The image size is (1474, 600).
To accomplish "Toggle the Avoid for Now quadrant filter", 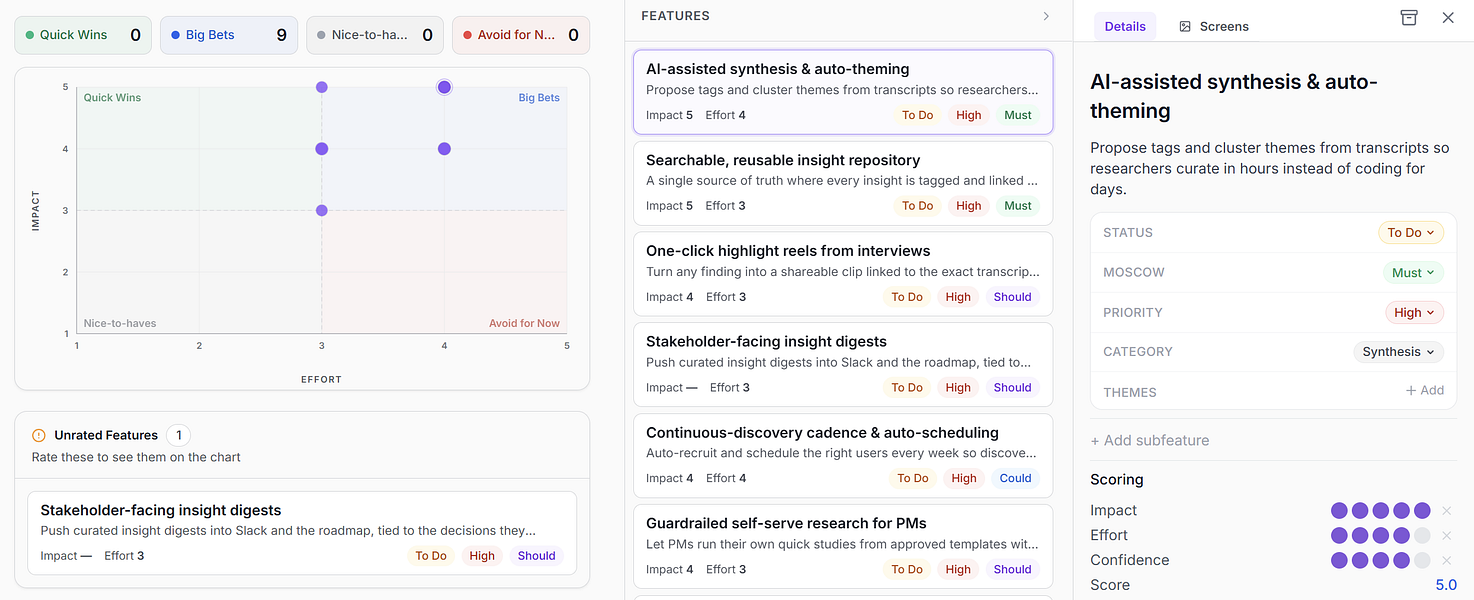I will coord(521,35).
